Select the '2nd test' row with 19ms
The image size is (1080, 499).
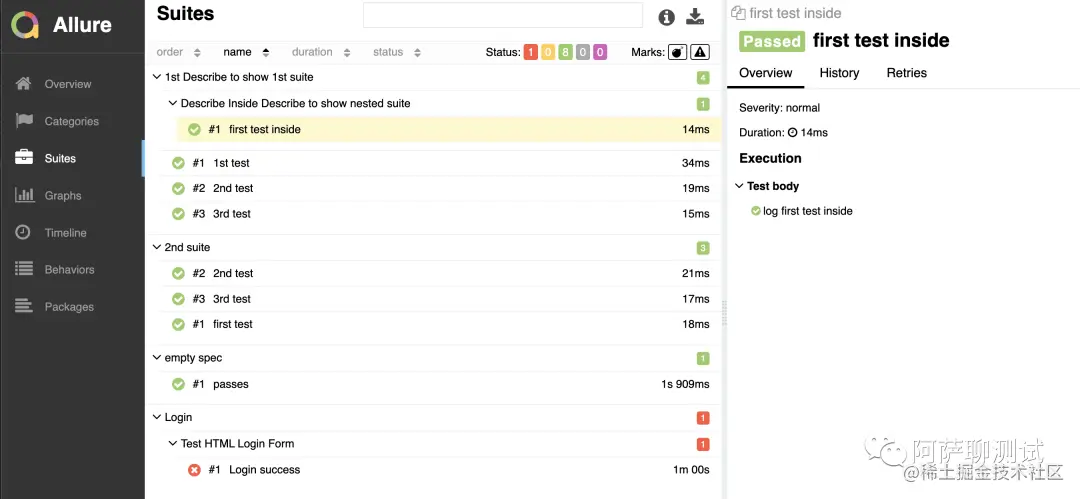[441, 188]
